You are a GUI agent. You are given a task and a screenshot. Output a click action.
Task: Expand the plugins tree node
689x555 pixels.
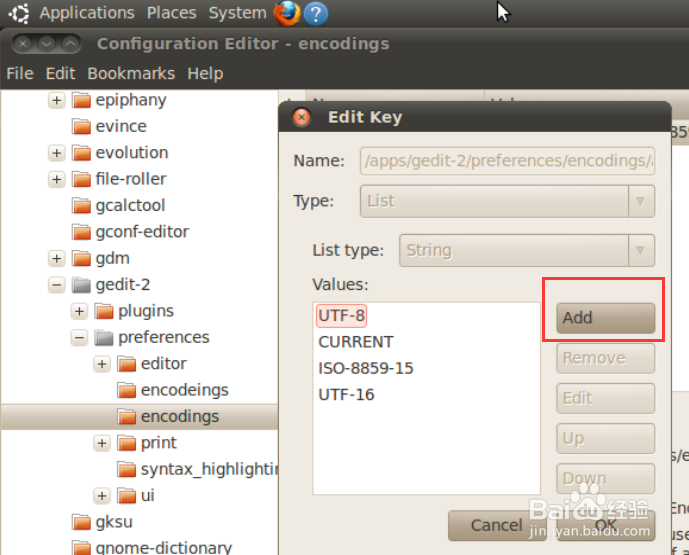click(x=79, y=311)
